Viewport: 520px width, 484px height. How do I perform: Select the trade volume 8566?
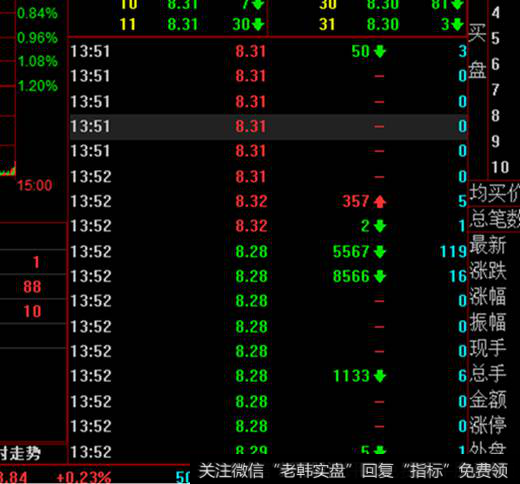[351, 276]
